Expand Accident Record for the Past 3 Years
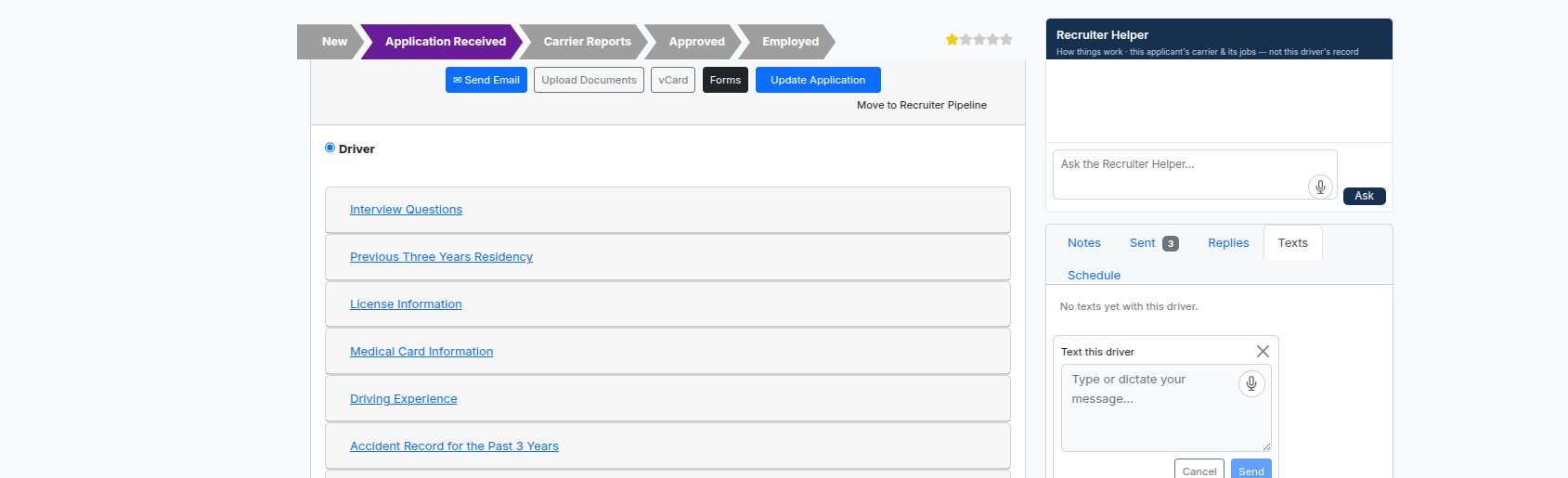 point(454,446)
